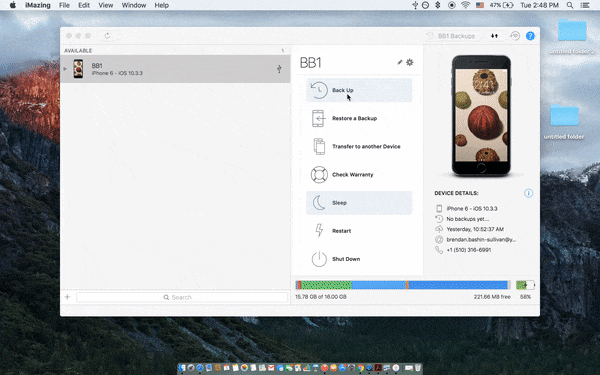
Task: Open iMazing help question mark icon
Action: click(530, 36)
